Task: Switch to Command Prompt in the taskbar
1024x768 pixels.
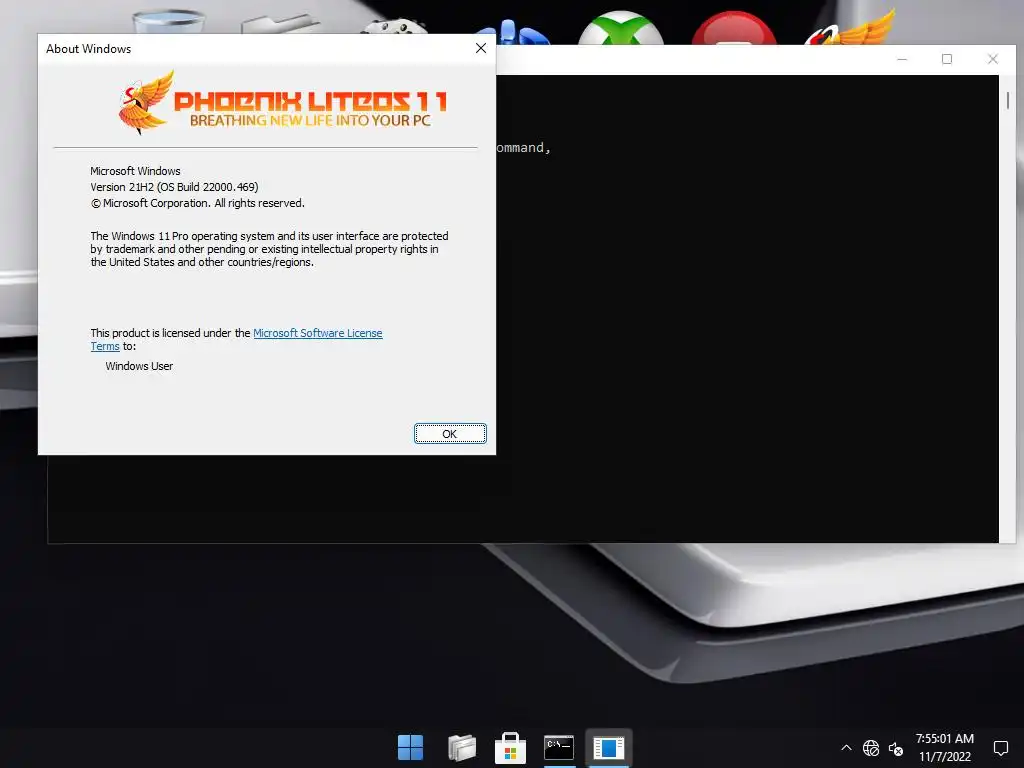Action: click(559, 747)
